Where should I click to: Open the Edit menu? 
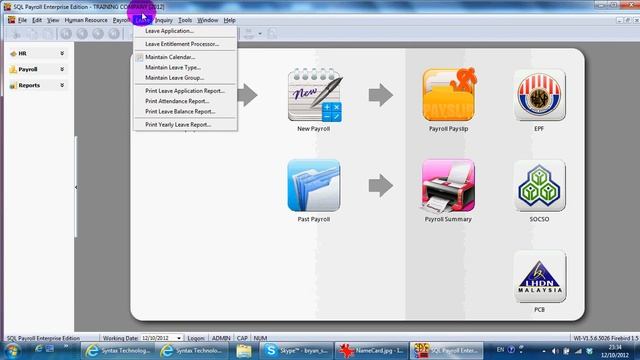(37, 20)
